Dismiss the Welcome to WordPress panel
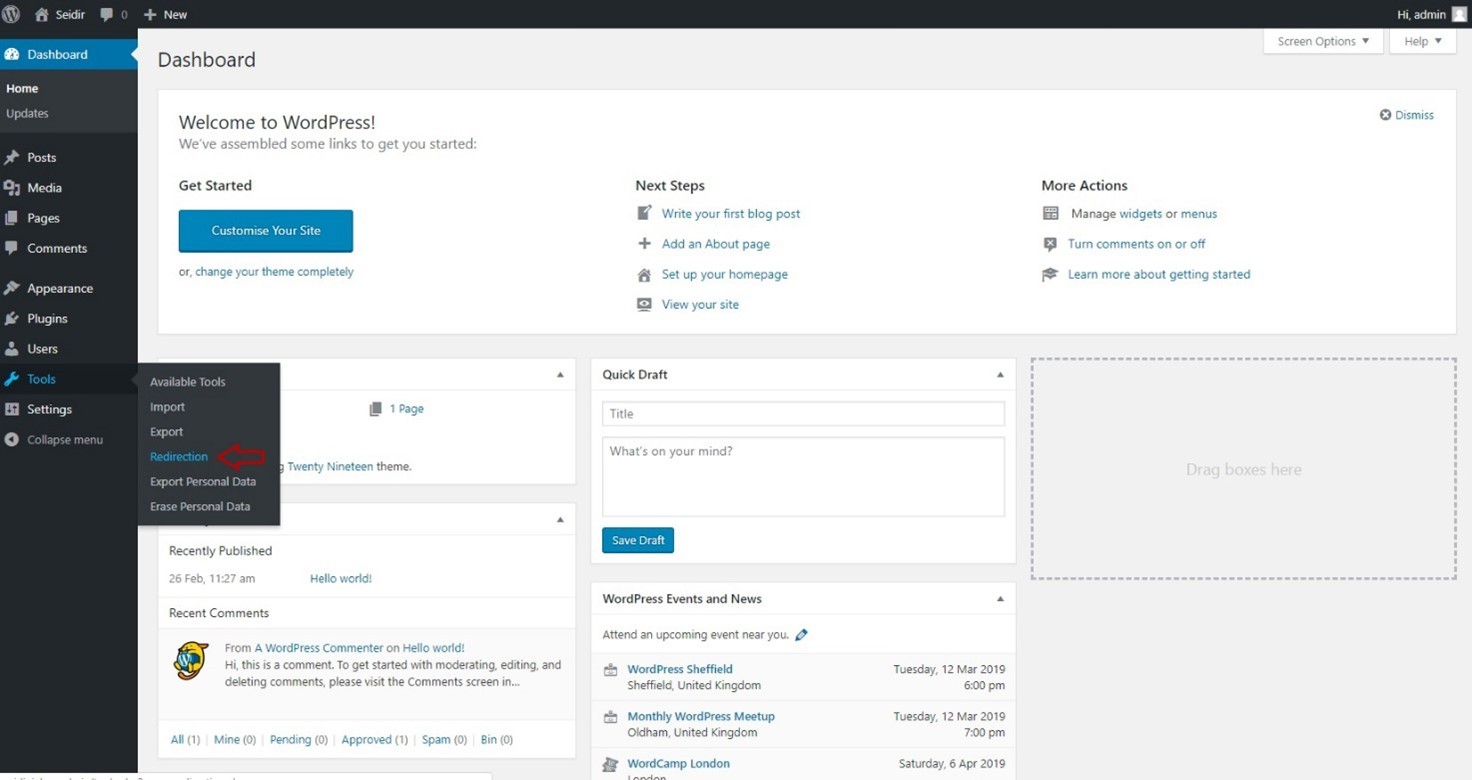The image size is (1472, 780). click(1406, 115)
